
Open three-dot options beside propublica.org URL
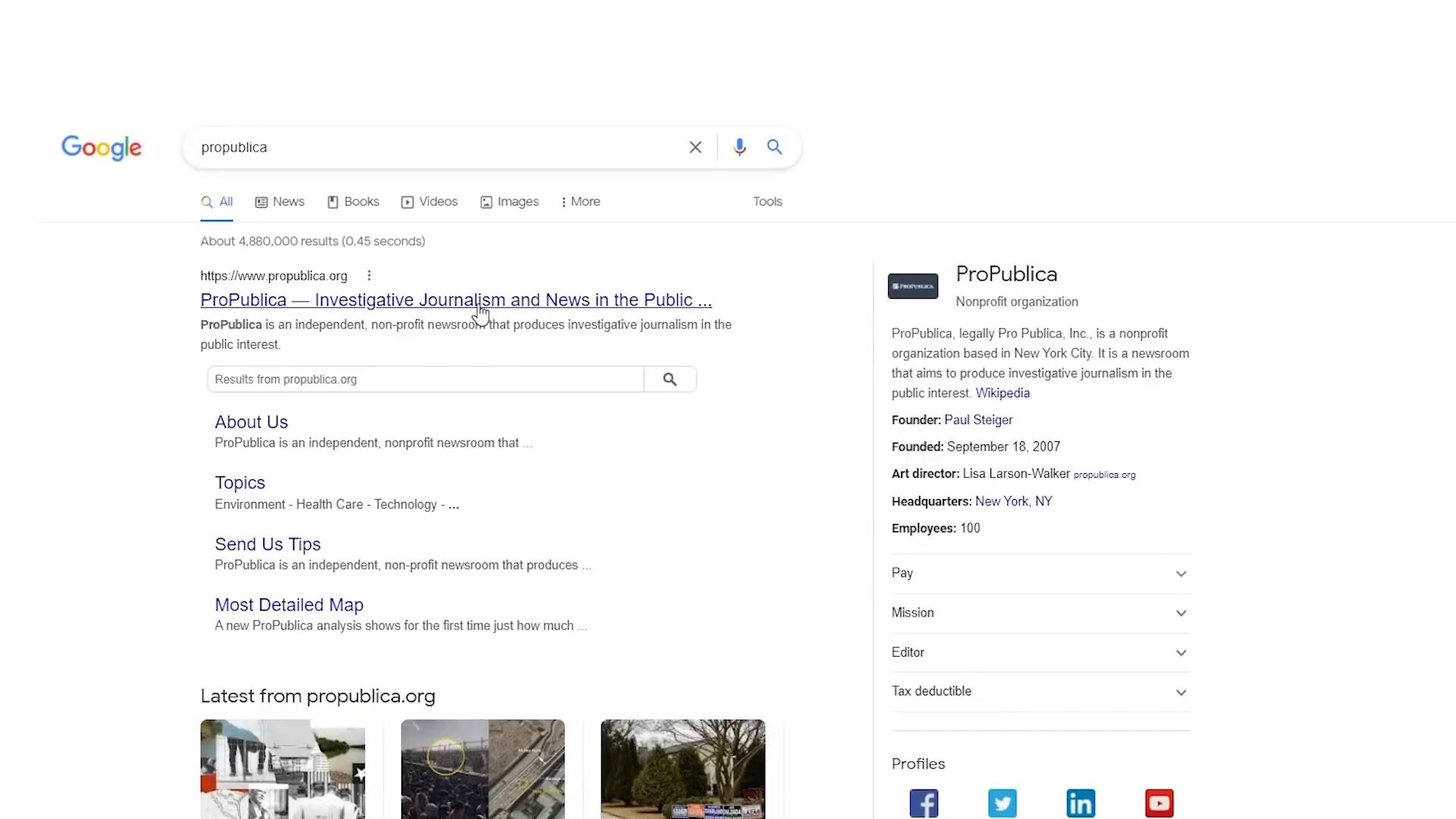point(369,276)
